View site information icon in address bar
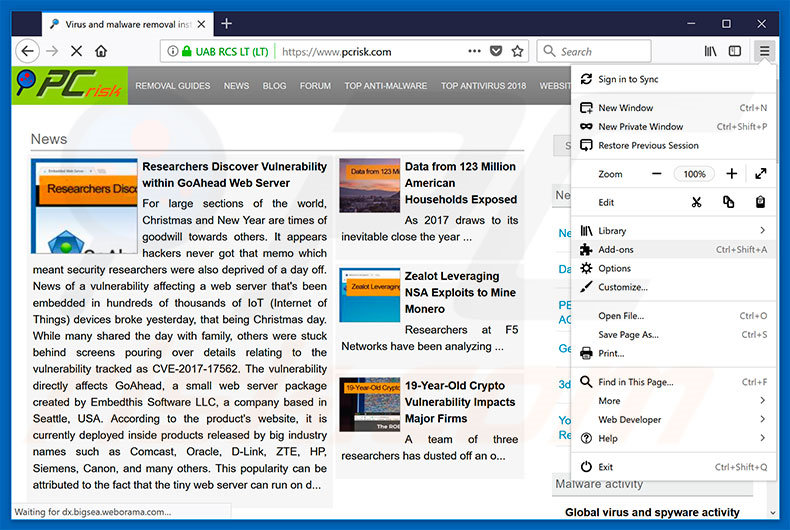Image resolution: width=790 pixels, height=530 pixels. [x=172, y=51]
